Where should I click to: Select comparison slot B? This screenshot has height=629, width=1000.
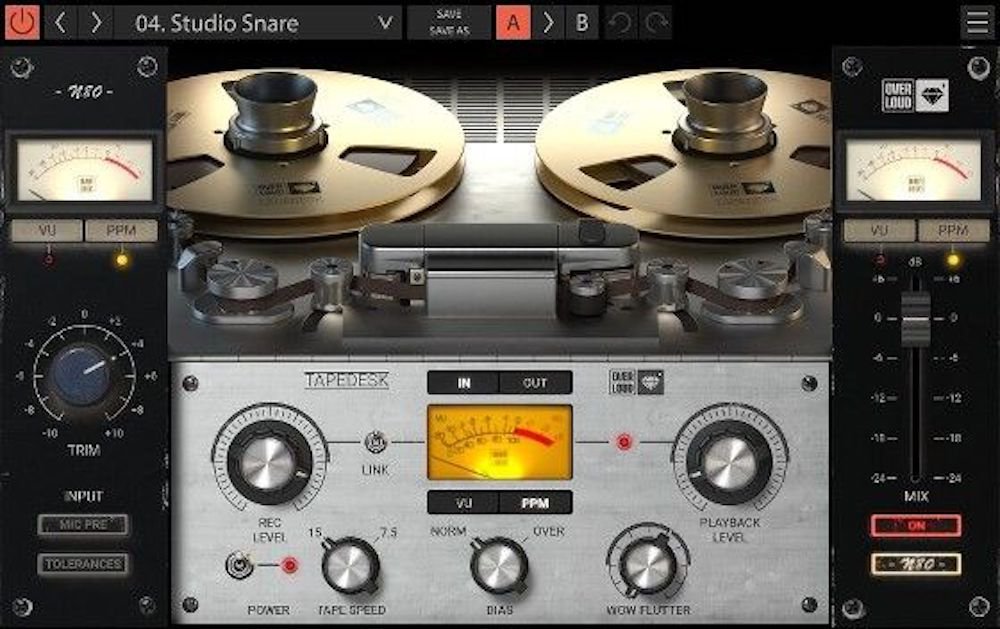tap(582, 22)
